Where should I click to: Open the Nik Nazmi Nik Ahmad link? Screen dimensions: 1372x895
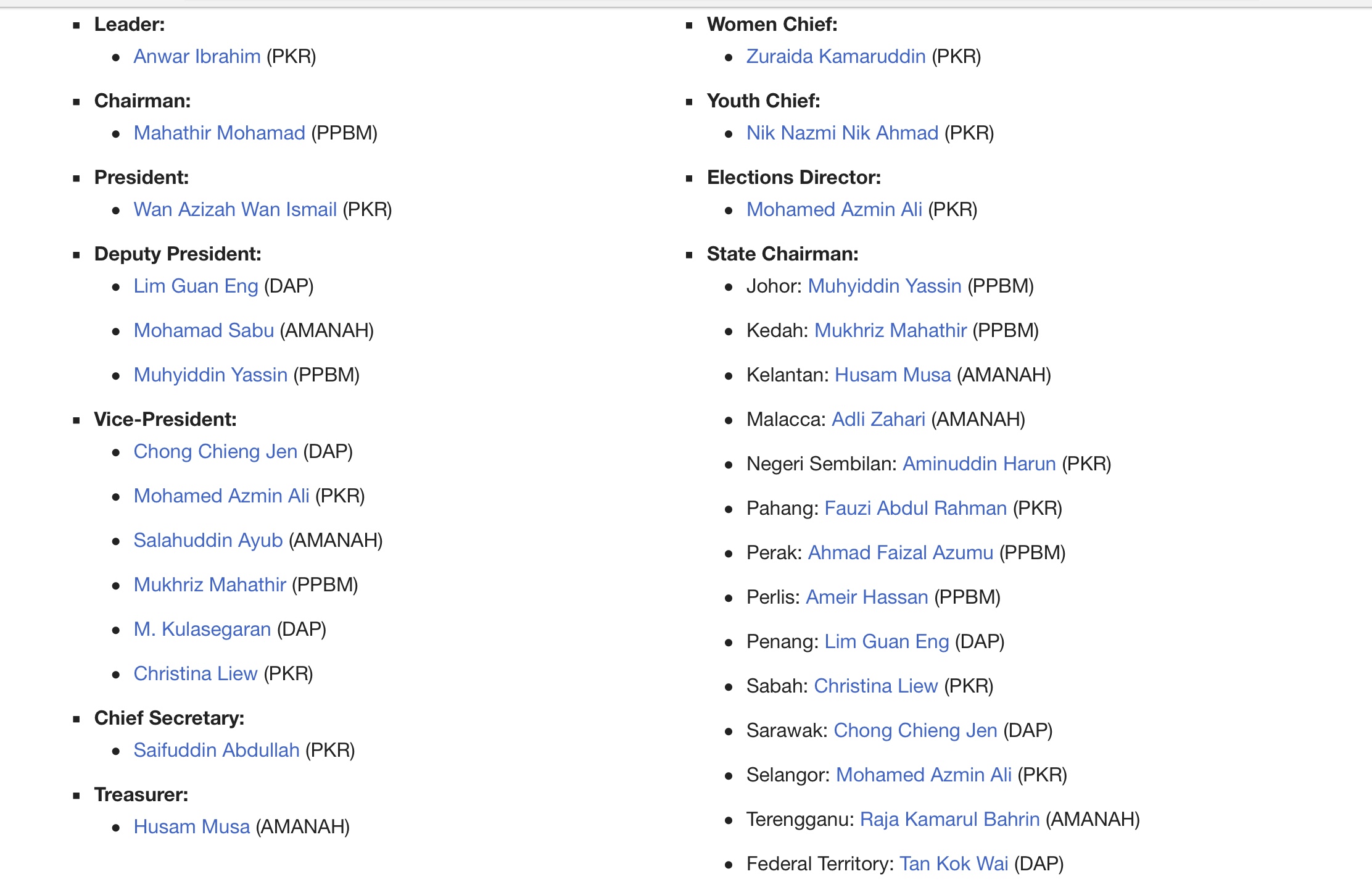[x=842, y=133]
